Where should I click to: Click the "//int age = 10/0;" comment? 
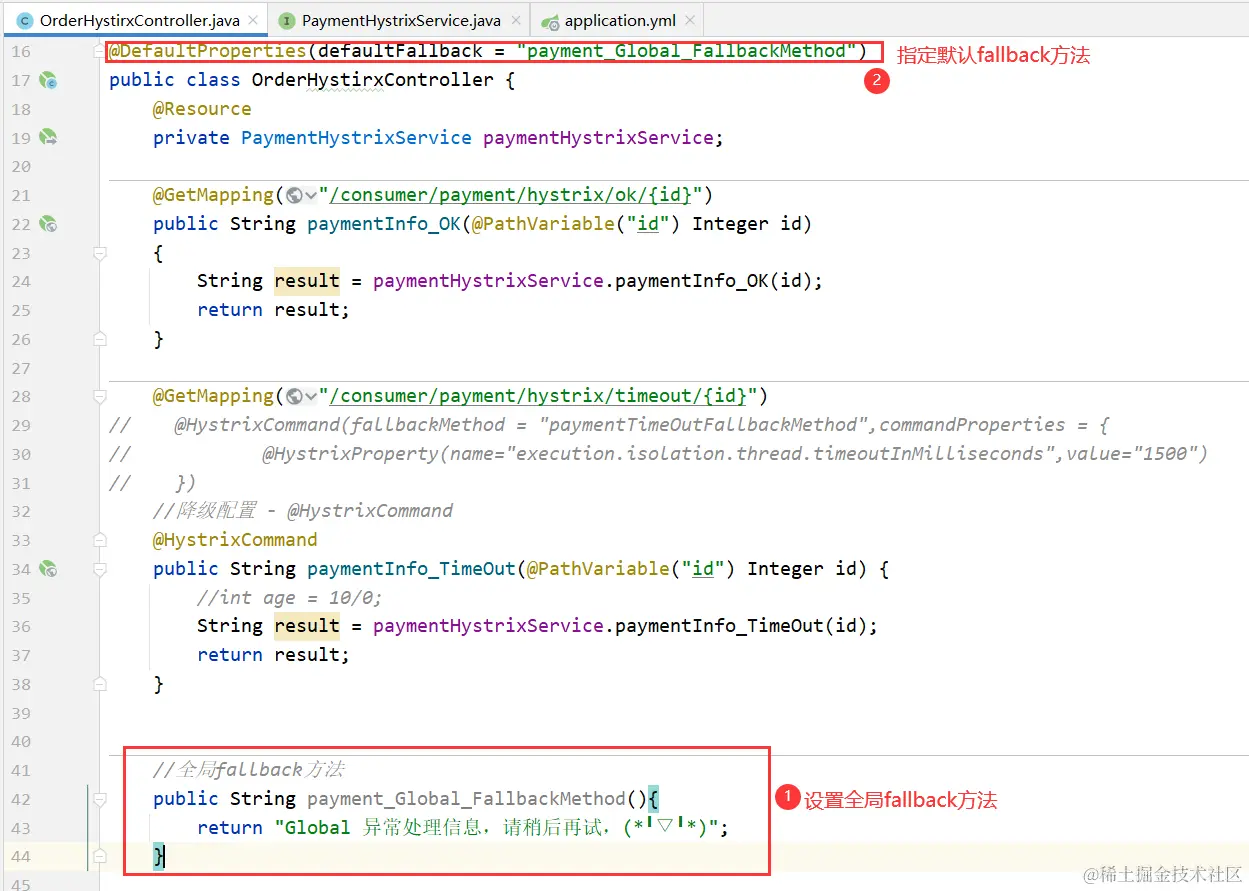(290, 598)
